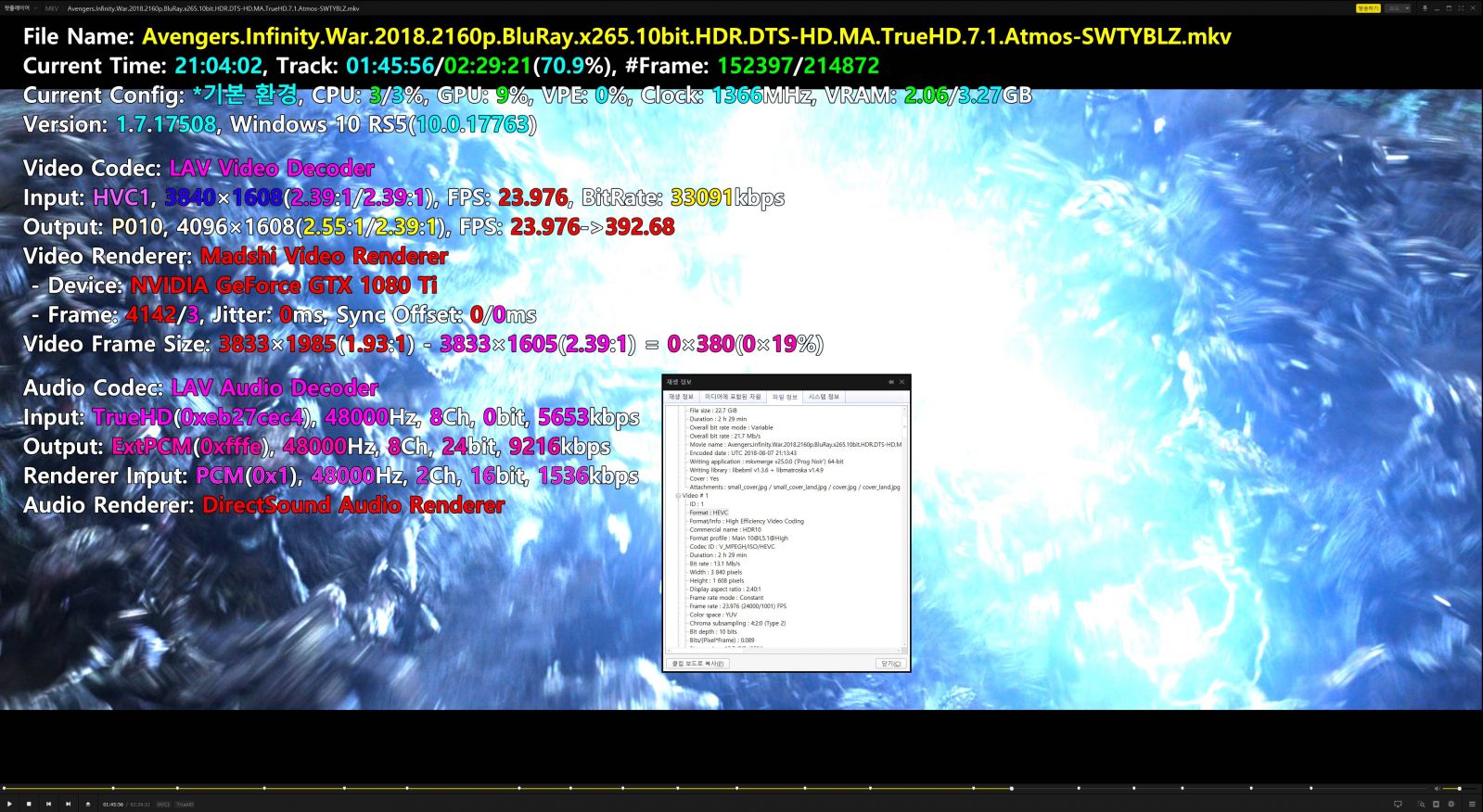The height and width of the screenshot is (812, 1483).
Task: Click the seek bar playback position handle
Action: [1011, 789]
